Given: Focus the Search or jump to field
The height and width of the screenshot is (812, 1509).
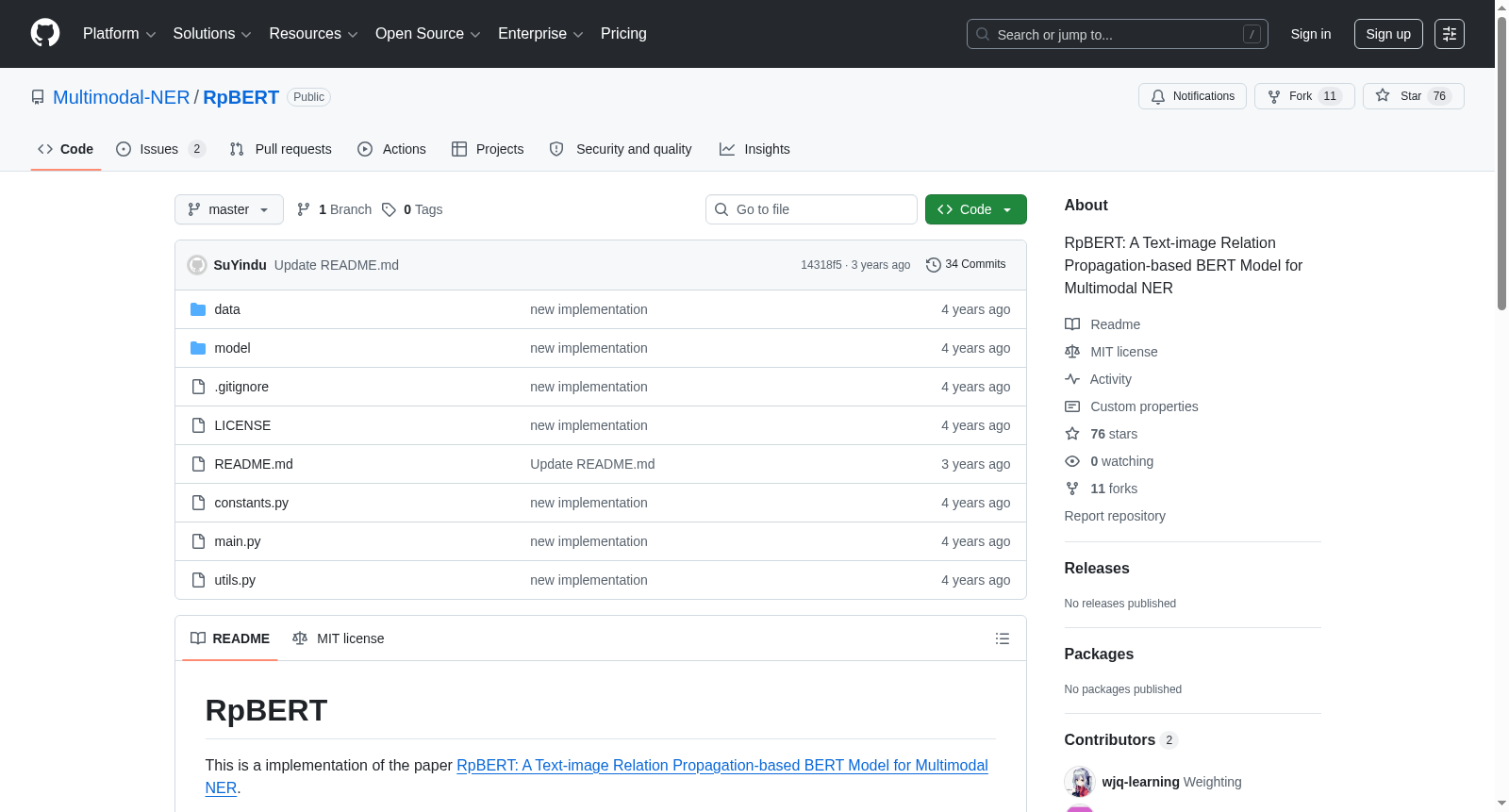Looking at the screenshot, I should tap(1118, 34).
